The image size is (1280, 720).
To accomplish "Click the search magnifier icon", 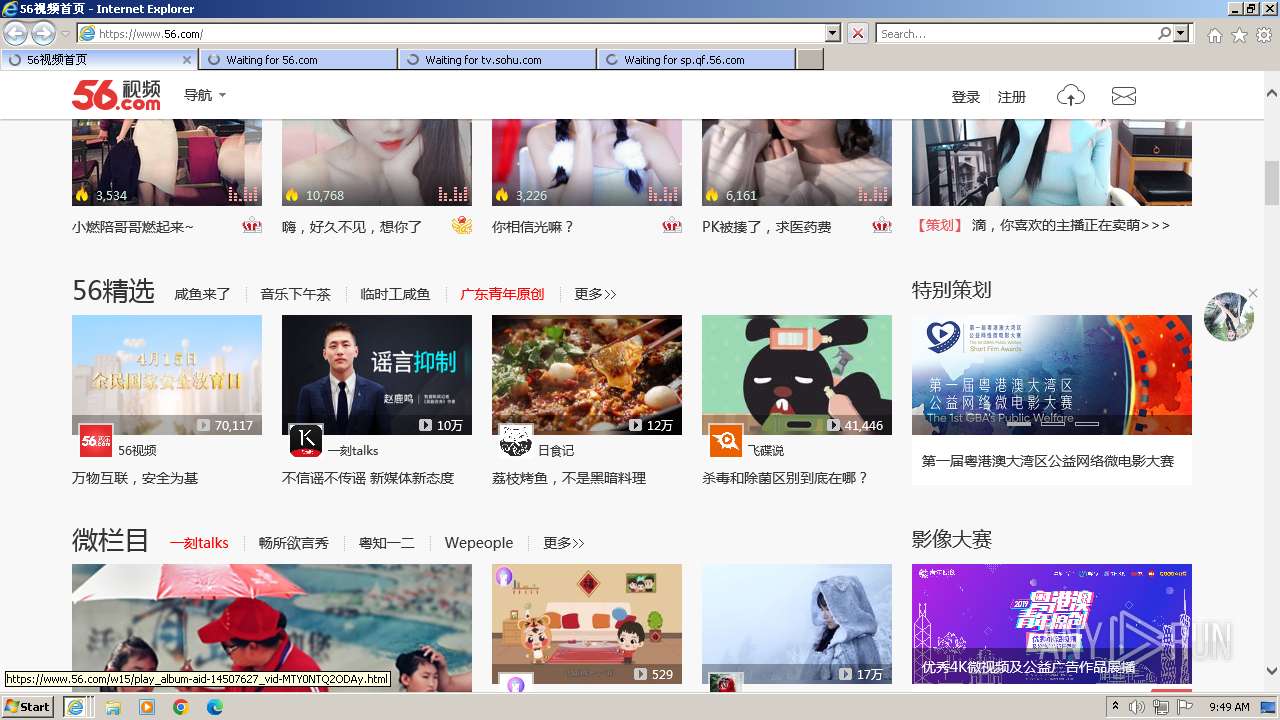I will point(1164,33).
